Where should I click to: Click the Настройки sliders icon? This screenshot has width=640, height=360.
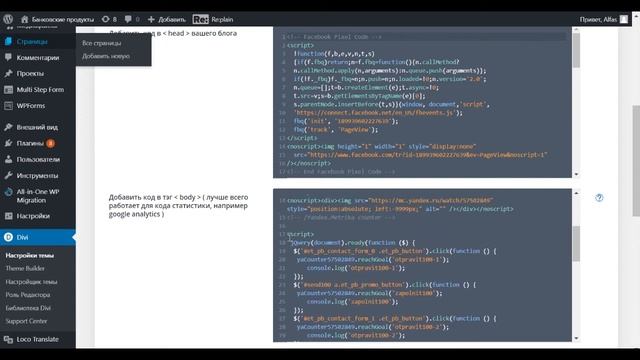(8, 216)
